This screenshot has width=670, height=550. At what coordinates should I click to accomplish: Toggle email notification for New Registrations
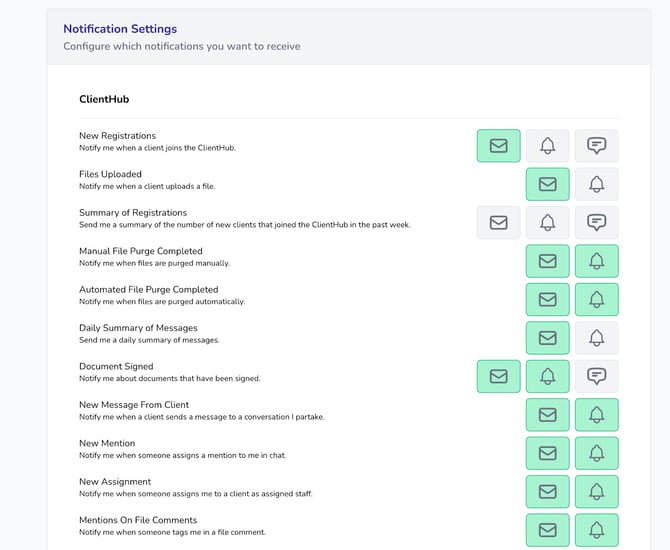pos(498,146)
